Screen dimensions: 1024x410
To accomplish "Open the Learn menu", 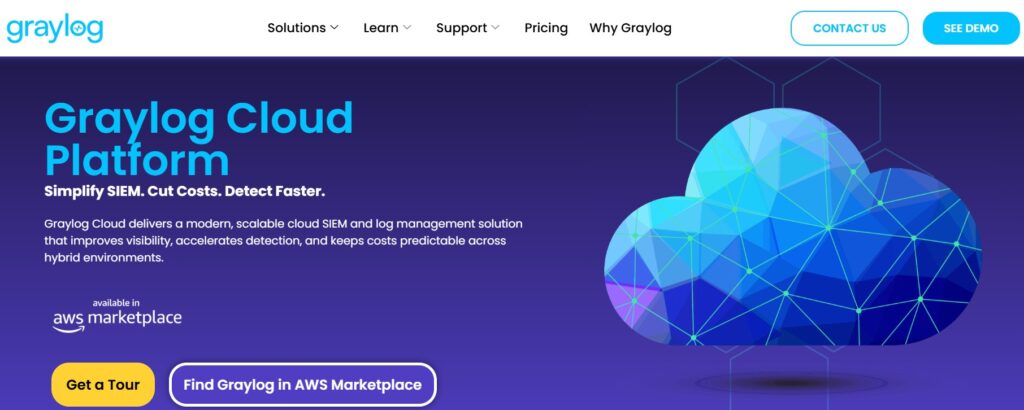I will [x=381, y=28].
